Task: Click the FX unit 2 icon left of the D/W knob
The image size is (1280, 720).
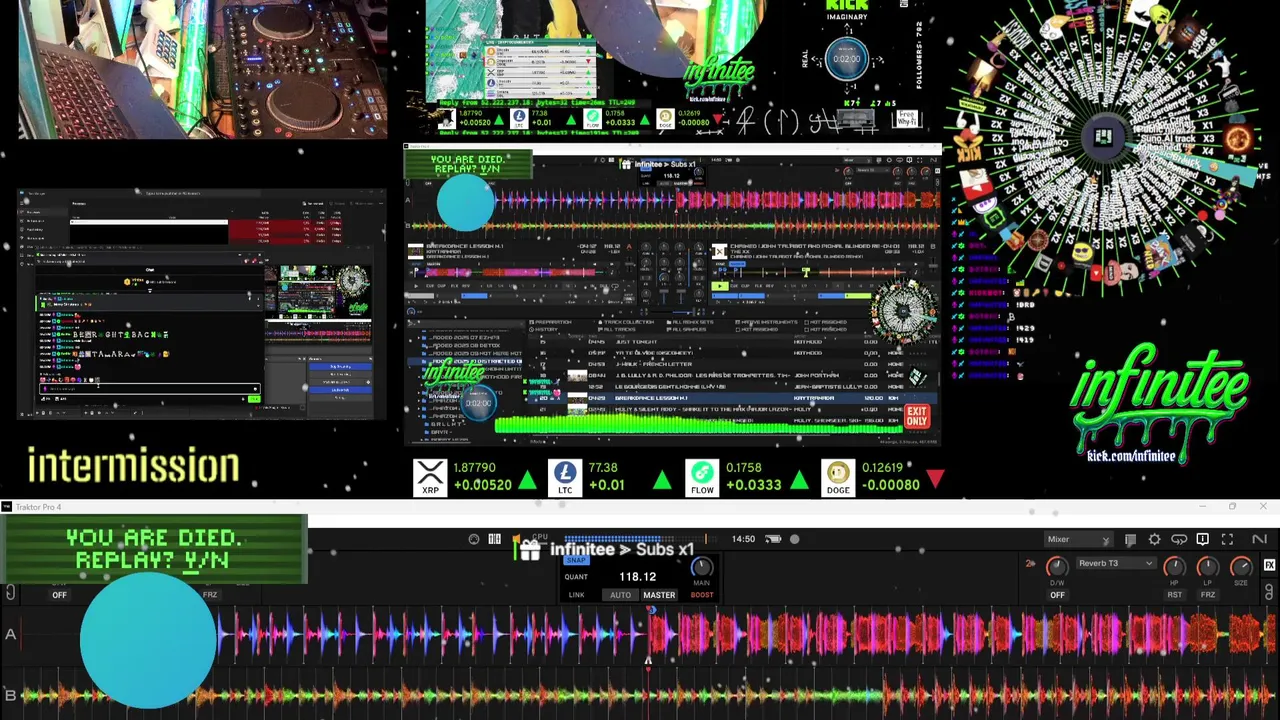Action: pyautogui.click(x=1030, y=564)
